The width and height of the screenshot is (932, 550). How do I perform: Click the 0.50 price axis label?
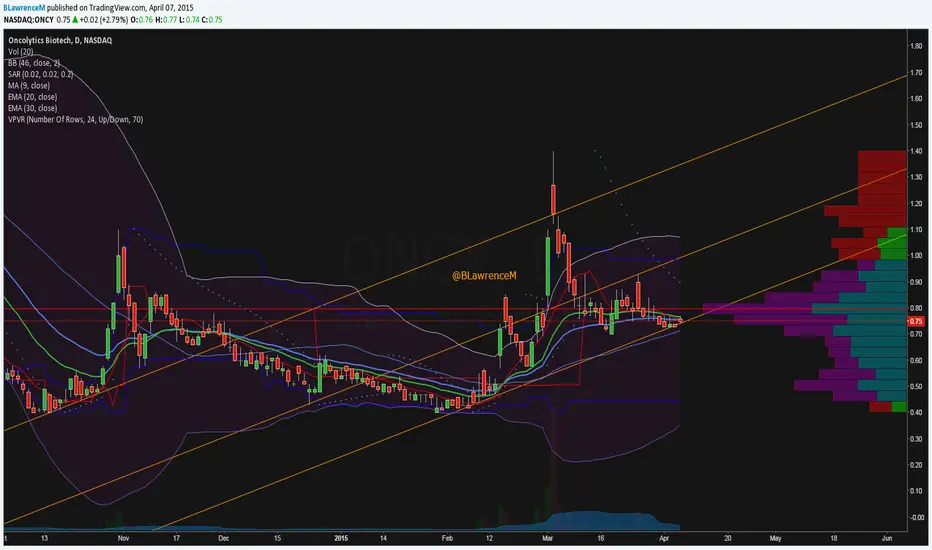(916, 386)
